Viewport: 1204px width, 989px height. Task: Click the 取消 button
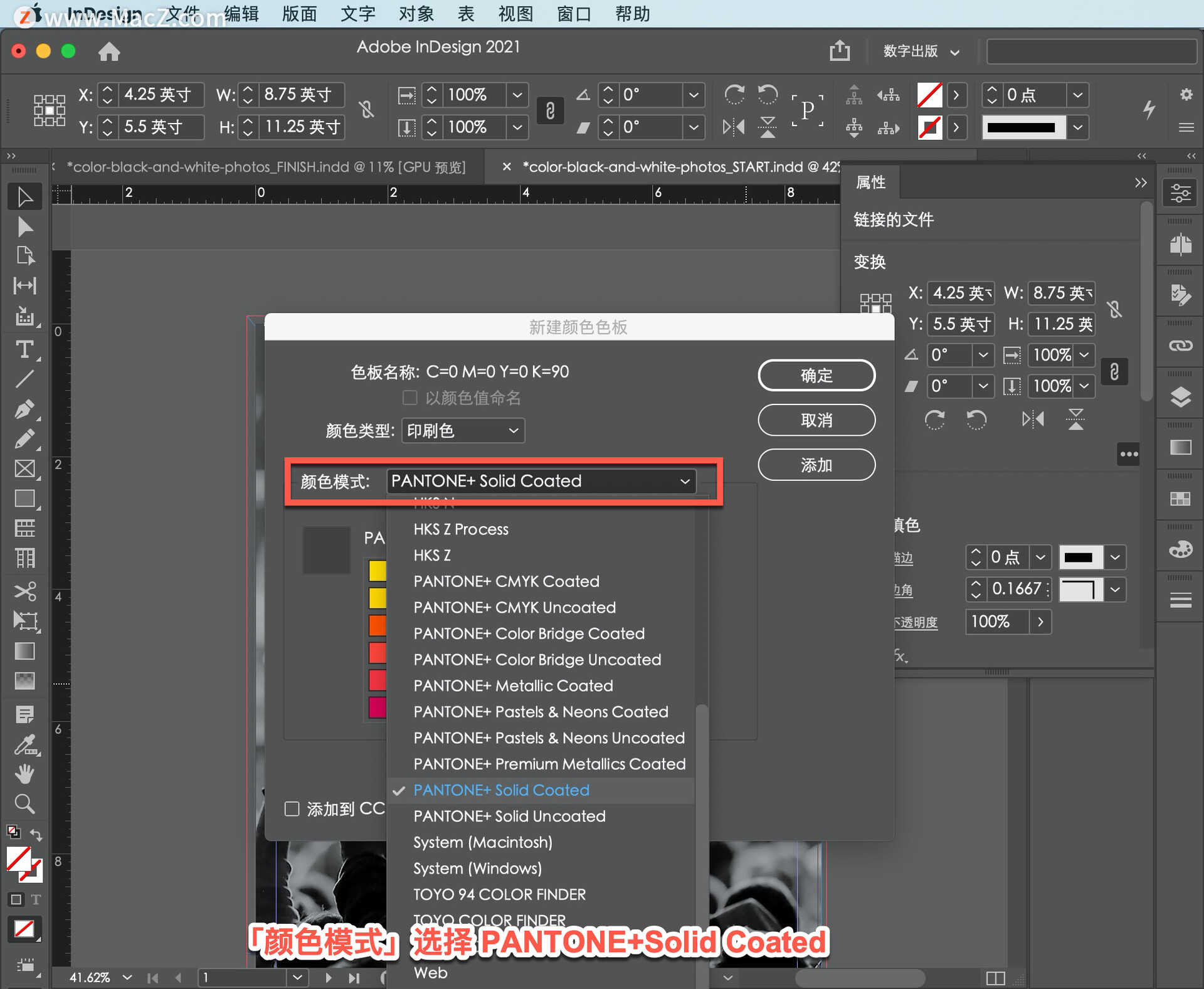(x=816, y=420)
